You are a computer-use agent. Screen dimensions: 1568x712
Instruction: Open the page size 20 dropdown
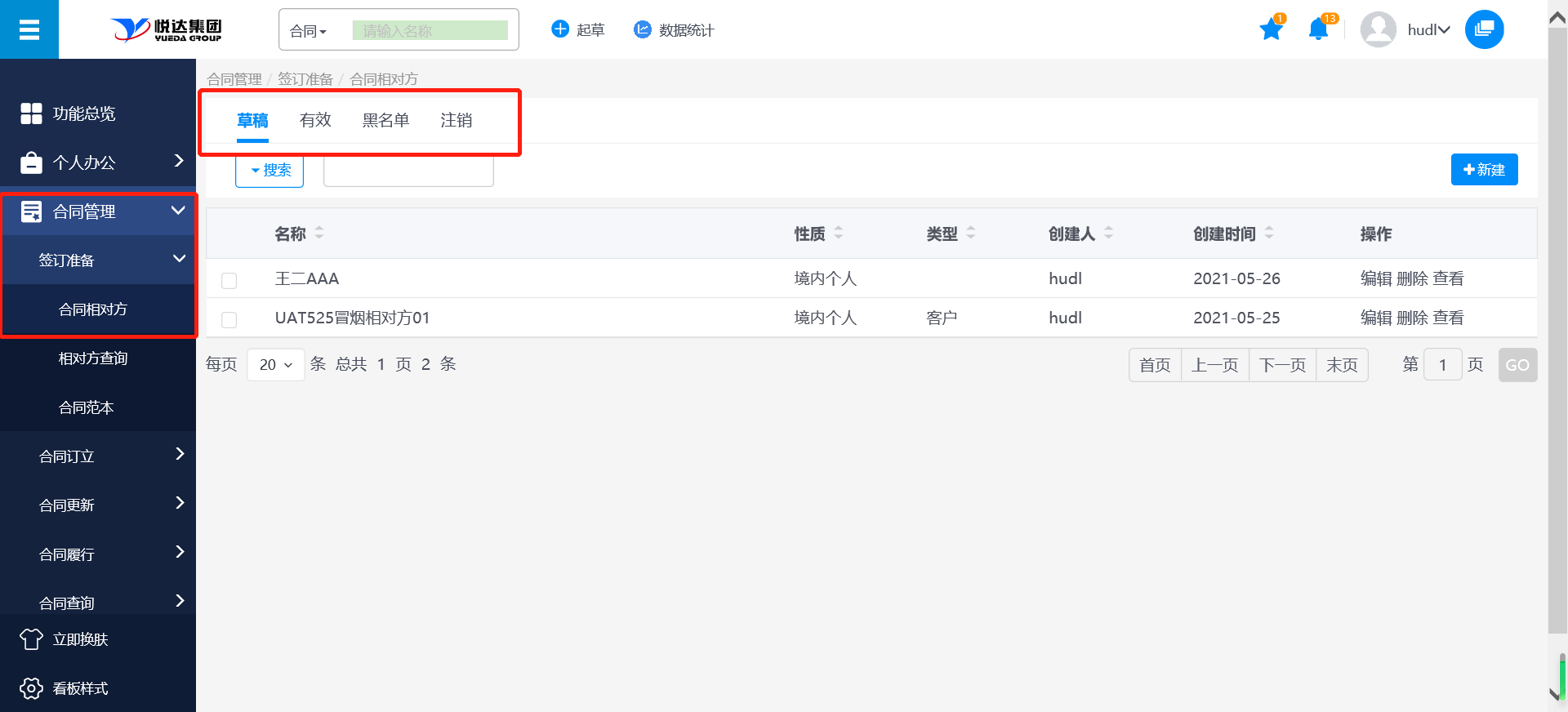coord(275,365)
